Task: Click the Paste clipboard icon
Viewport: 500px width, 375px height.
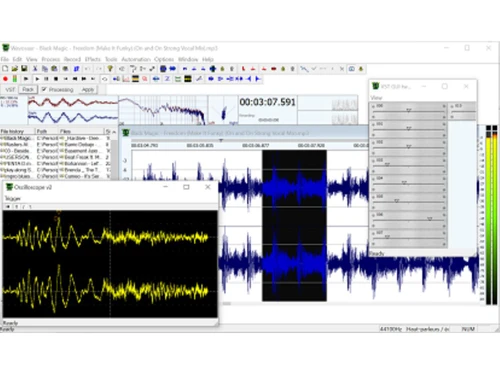Action: point(54,69)
